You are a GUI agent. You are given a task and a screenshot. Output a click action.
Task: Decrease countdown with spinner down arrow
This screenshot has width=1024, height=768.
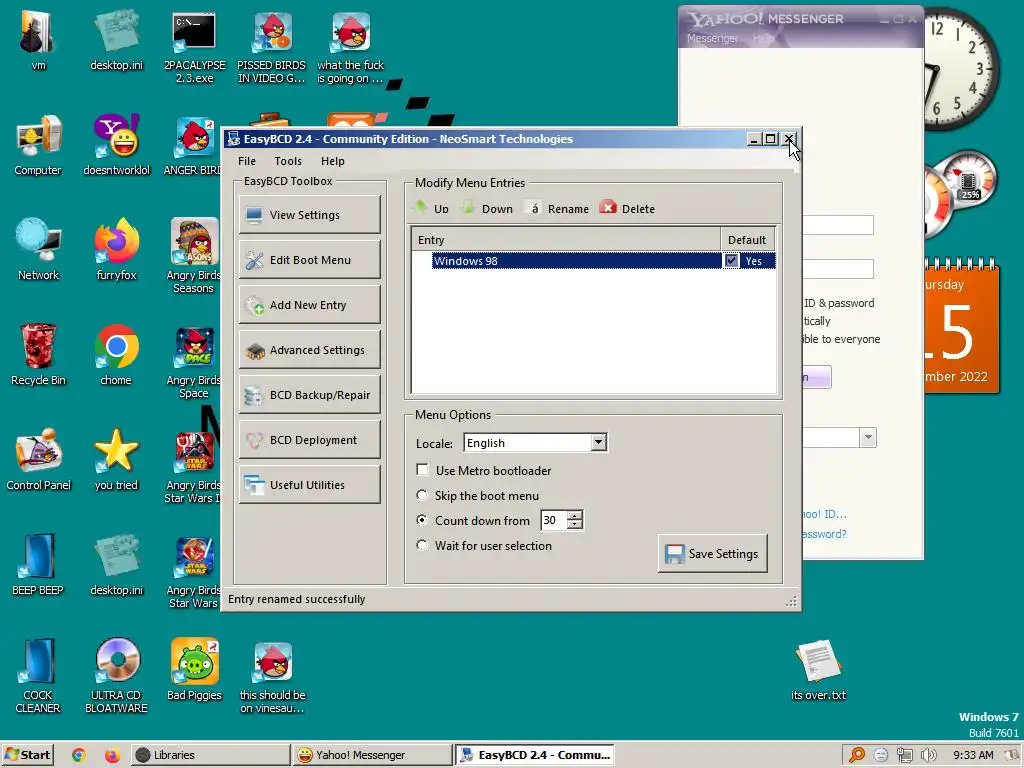tap(575, 525)
